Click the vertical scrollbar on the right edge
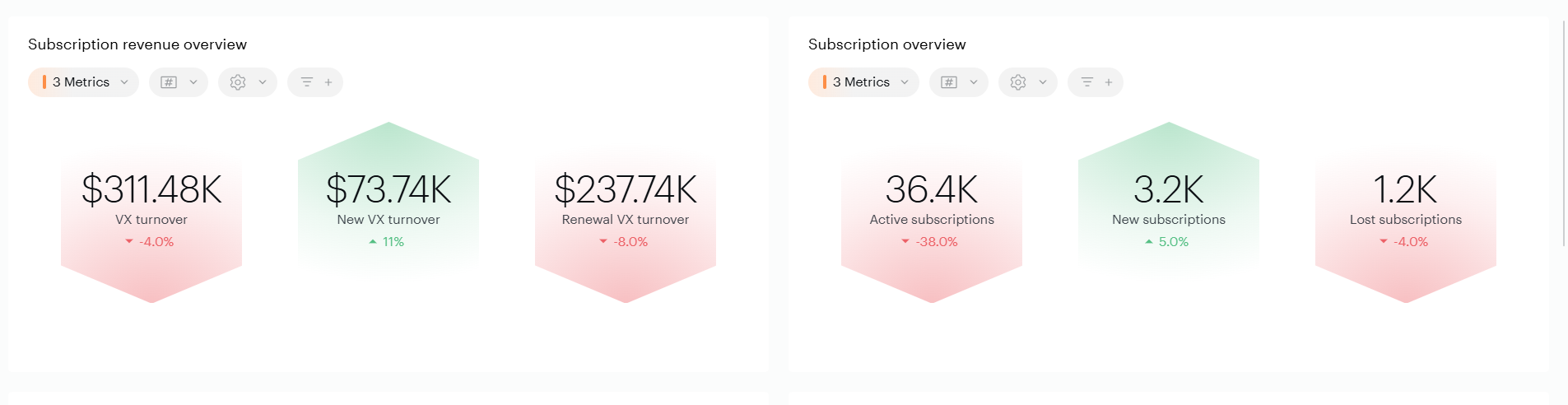 pyautogui.click(x=1563, y=132)
